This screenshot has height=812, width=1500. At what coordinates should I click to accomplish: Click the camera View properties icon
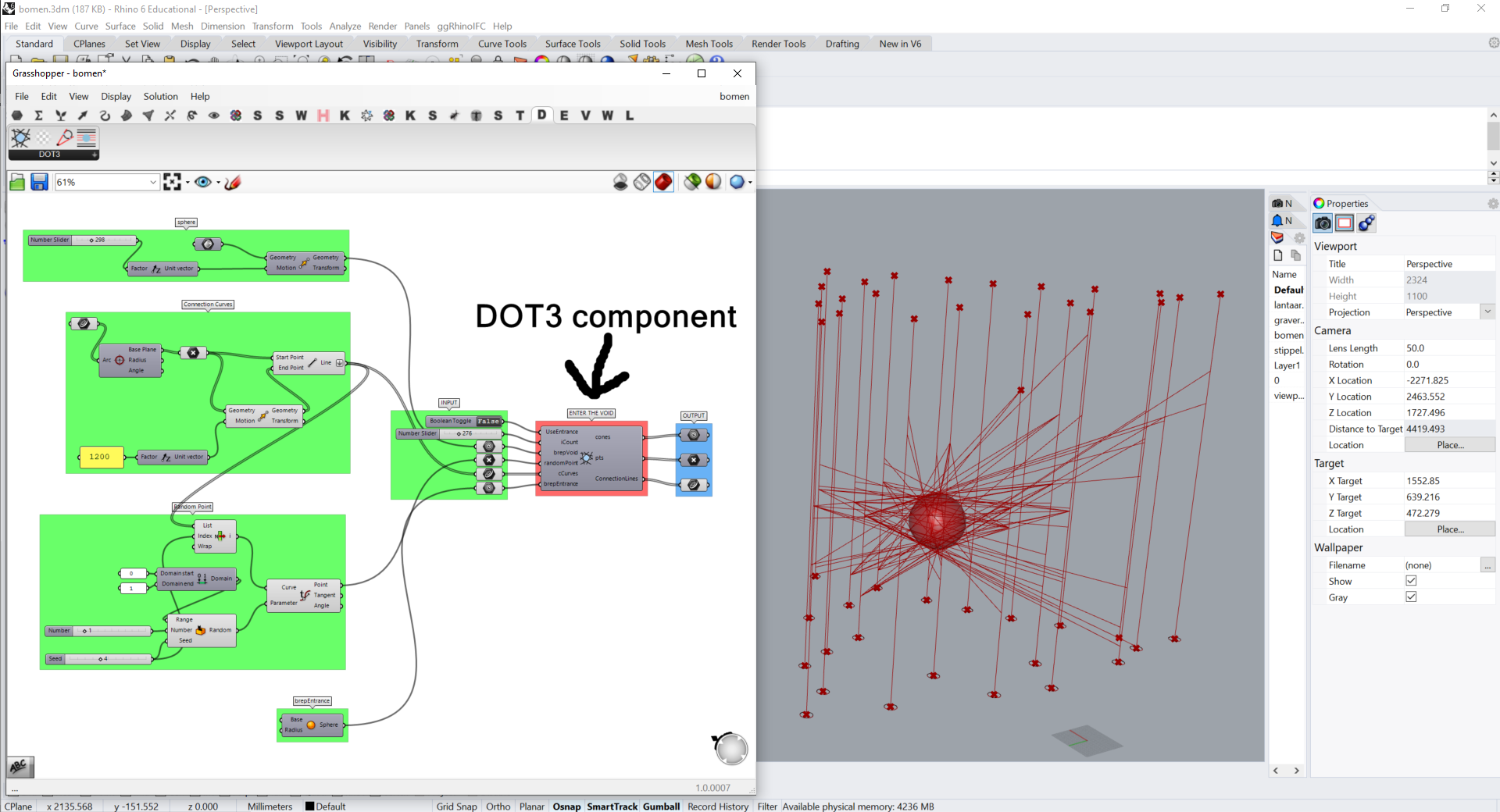click(1323, 224)
